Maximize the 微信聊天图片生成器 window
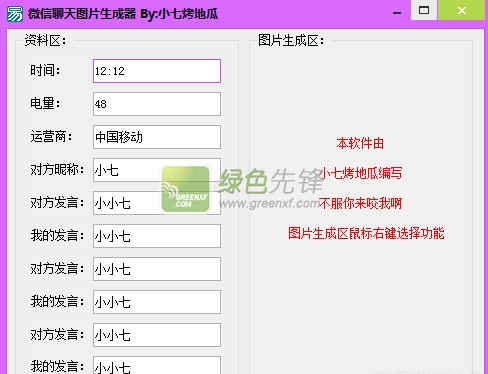The width and height of the screenshot is (488, 374). (x=424, y=10)
